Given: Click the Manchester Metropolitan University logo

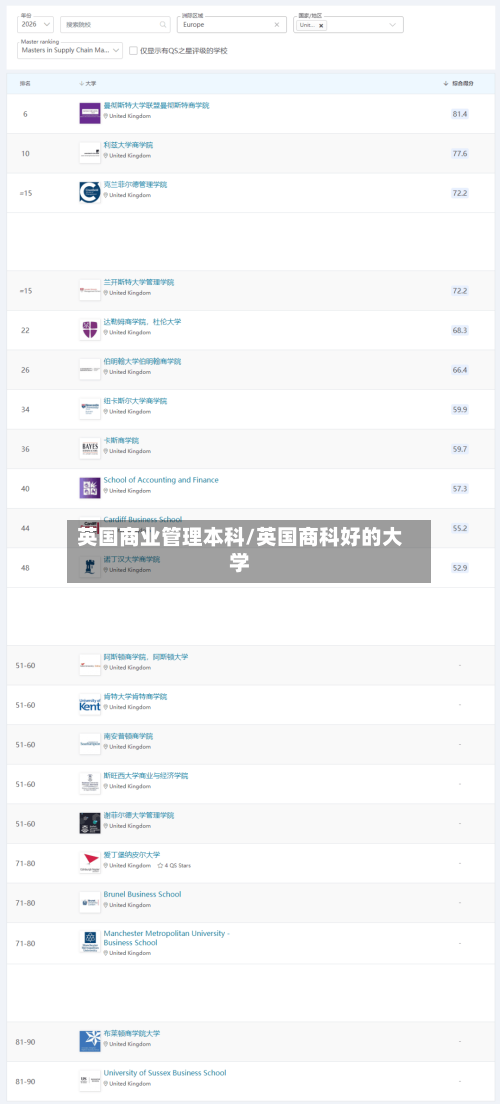Looking at the screenshot, I should [90, 942].
